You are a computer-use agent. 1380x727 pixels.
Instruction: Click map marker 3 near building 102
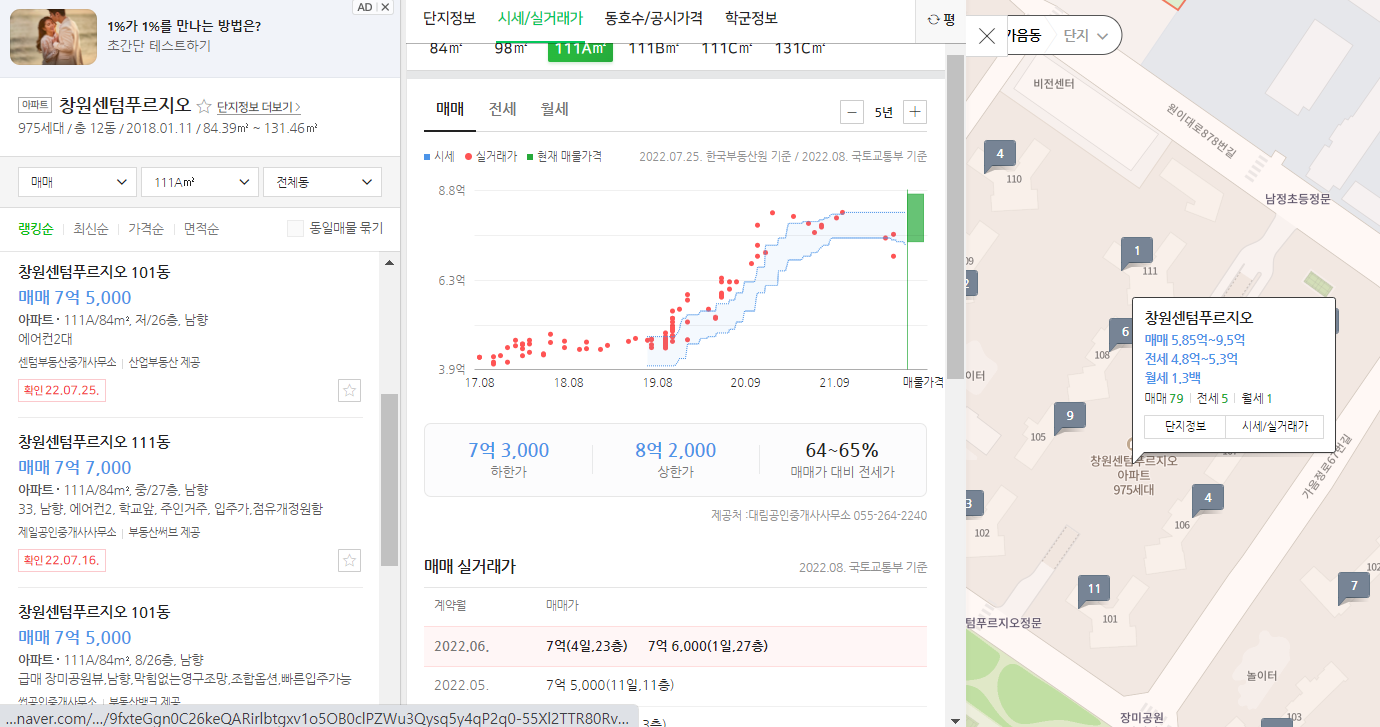pos(972,504)
